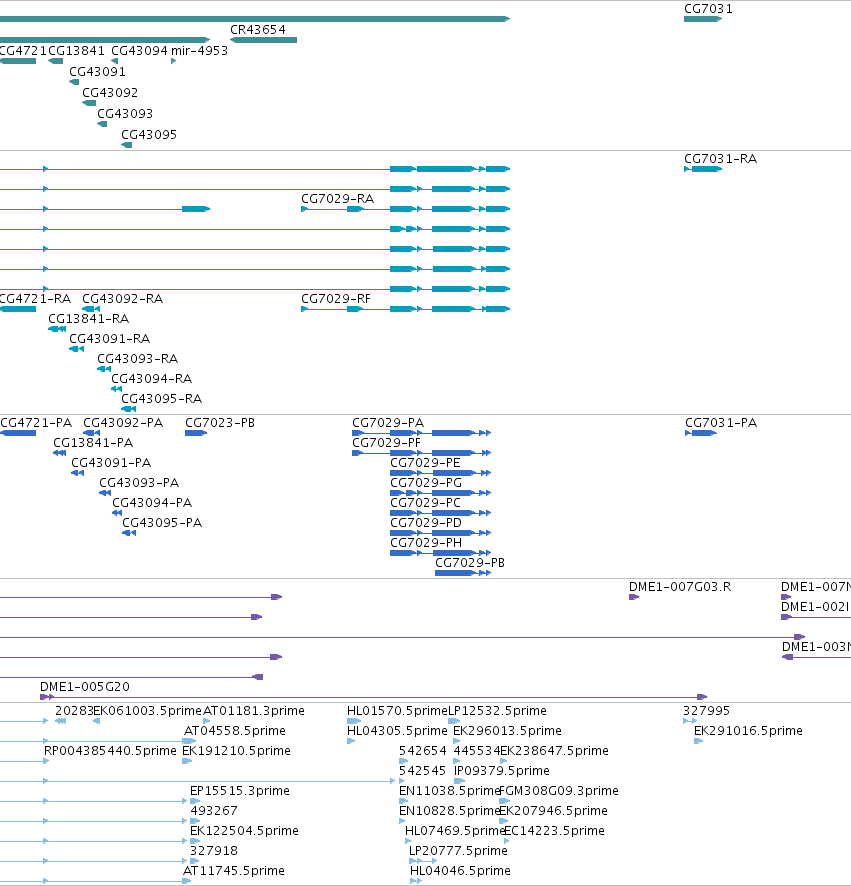This screenshot has width=851, height=886.
Task: Select the CG7029-PC protein label
Action: coord(426,503)
